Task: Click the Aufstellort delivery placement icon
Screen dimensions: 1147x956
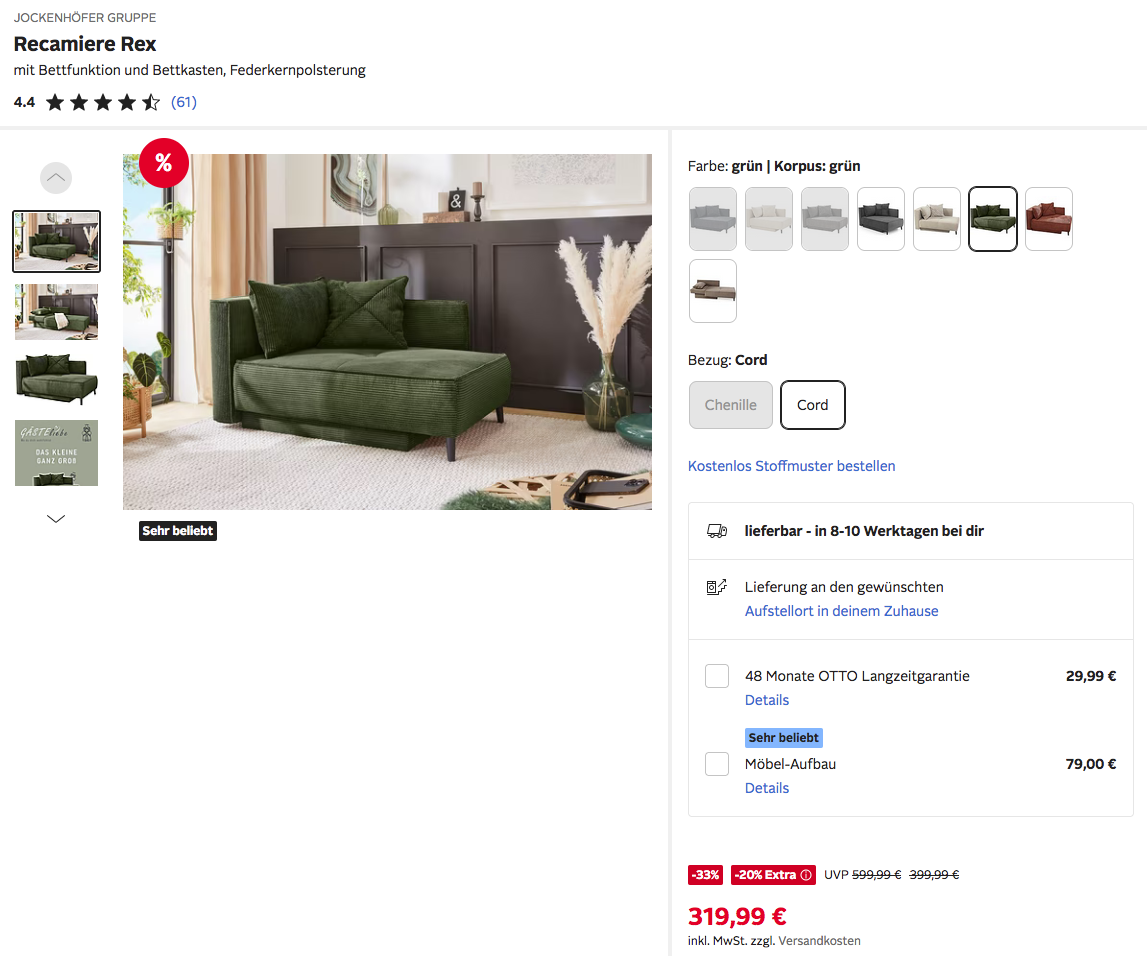Action: click(717, 587)
